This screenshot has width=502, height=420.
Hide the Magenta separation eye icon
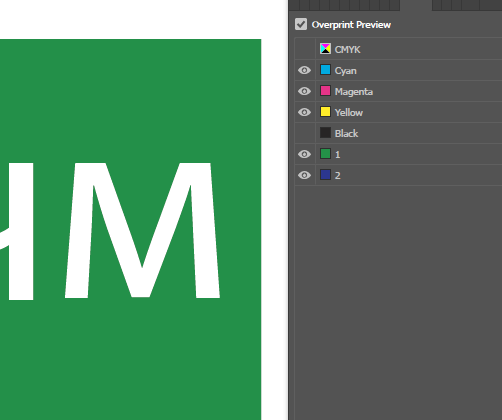coord(304,91)
